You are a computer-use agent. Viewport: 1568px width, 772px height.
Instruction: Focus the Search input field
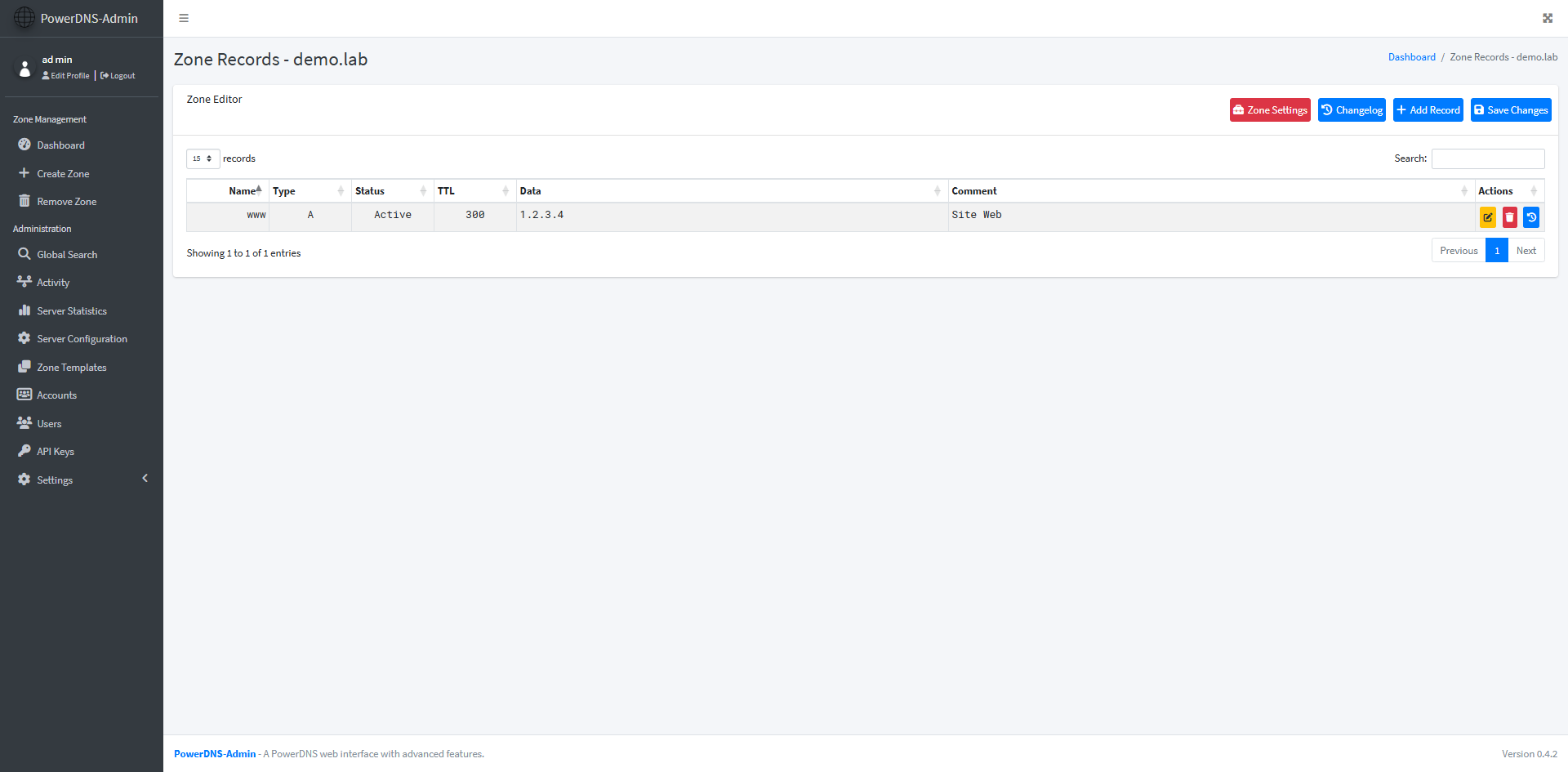(x=1487, y=158)
